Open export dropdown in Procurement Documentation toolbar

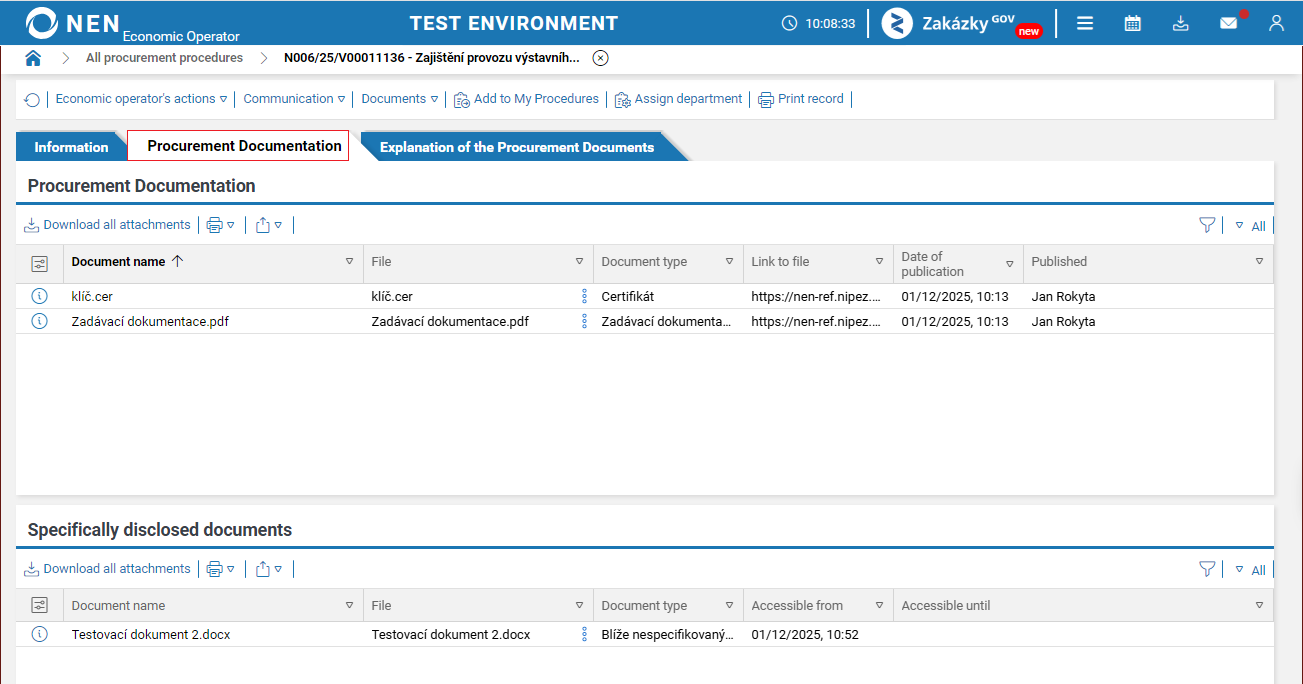click(x=269, y=225)
